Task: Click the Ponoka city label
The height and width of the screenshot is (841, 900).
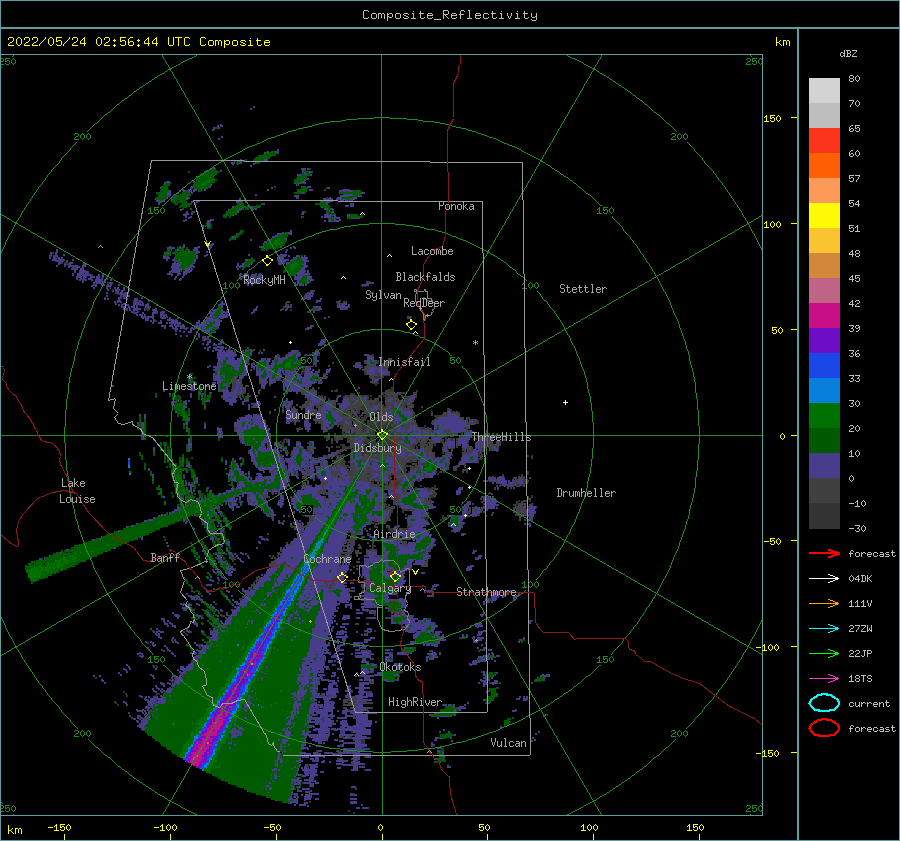Action: pos(456,206)
